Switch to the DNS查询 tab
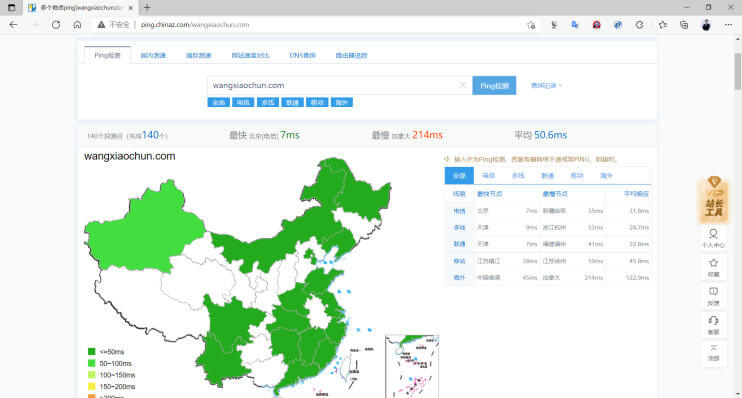 (302, 55)
